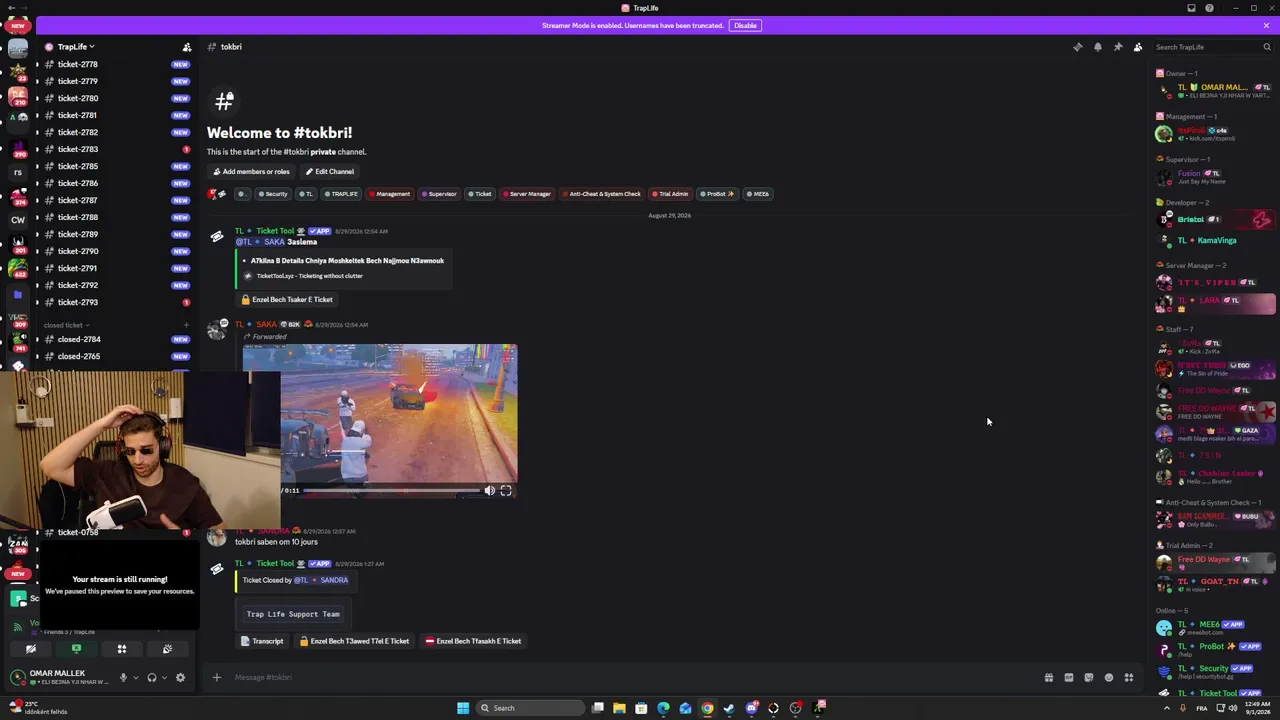Toggle camera in voice controls
1280x720 pixels.
click(x=31, y=649)
